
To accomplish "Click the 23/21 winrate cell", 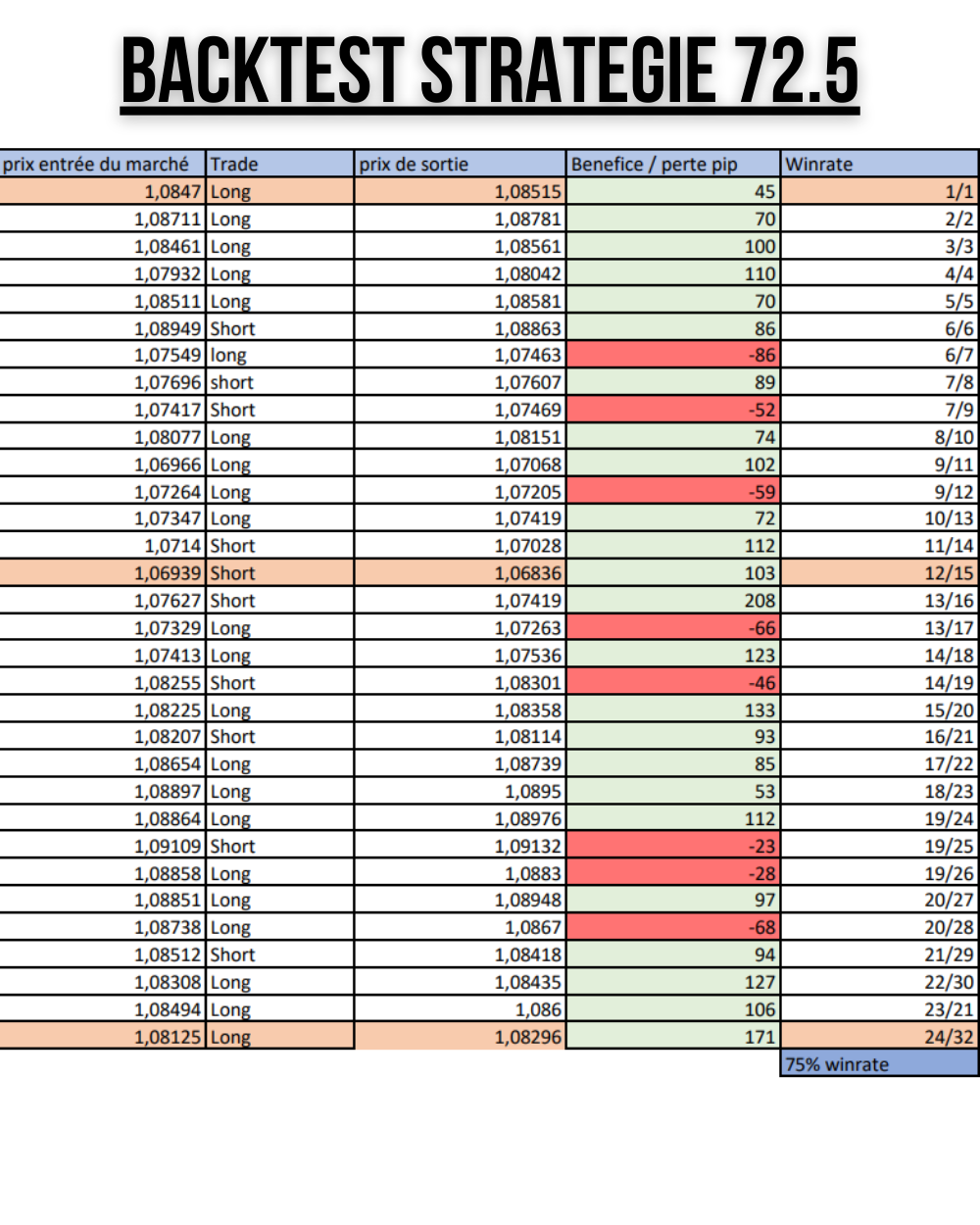I will click(879, 1009).
